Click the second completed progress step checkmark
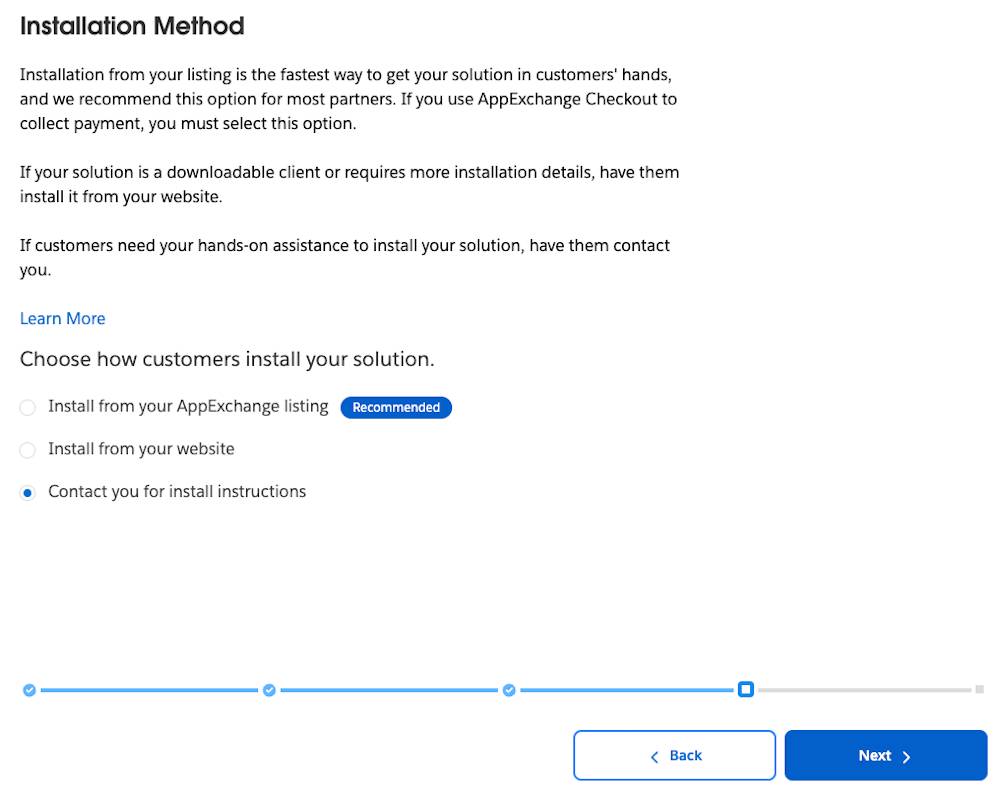 tap(269, 690)
